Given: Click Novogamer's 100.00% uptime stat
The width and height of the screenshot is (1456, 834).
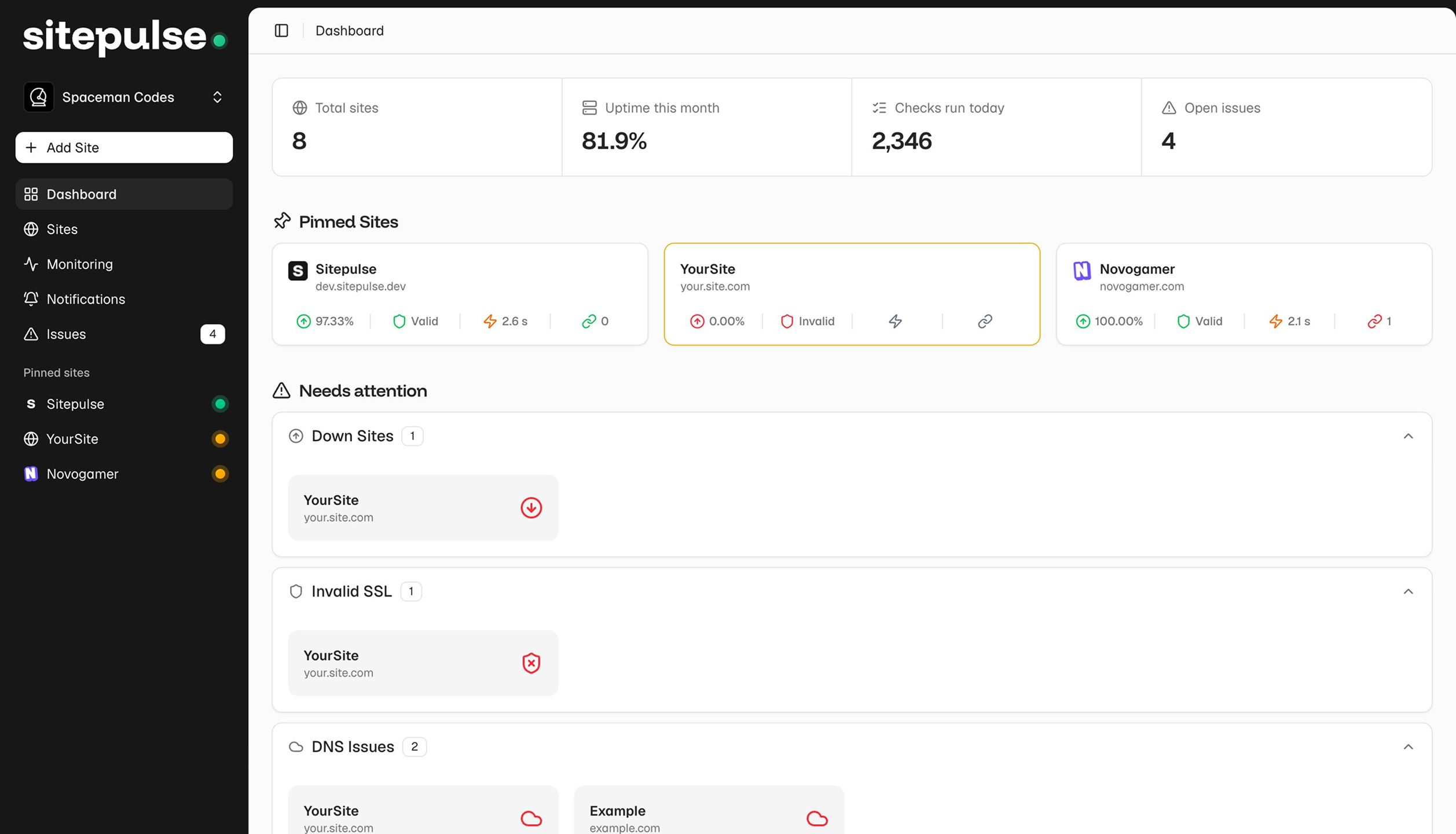Looking at the screenshot, I should (x=1109, y=321).
